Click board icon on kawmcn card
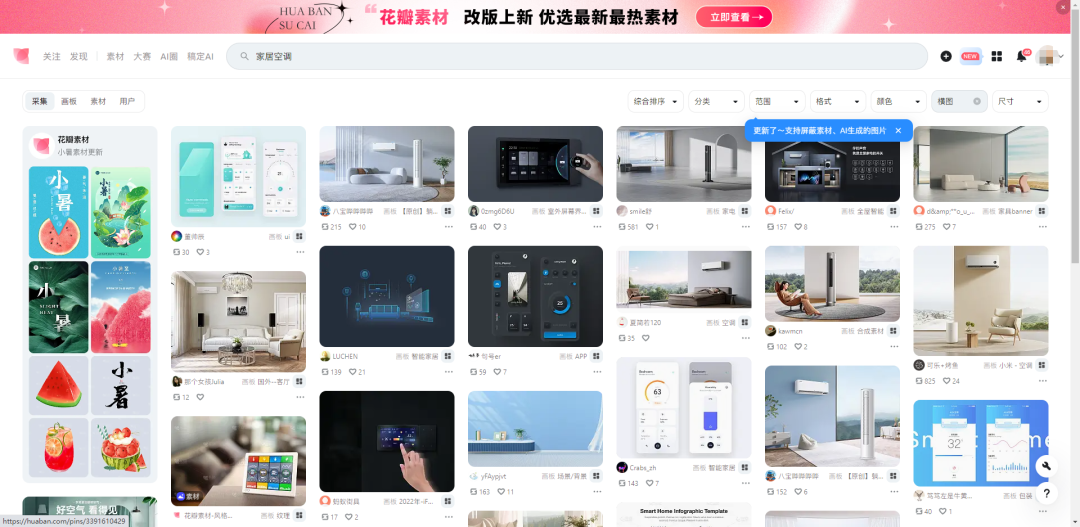Image resolution: width=1080 pixels, height=527 pixels. tap(893, 331)
